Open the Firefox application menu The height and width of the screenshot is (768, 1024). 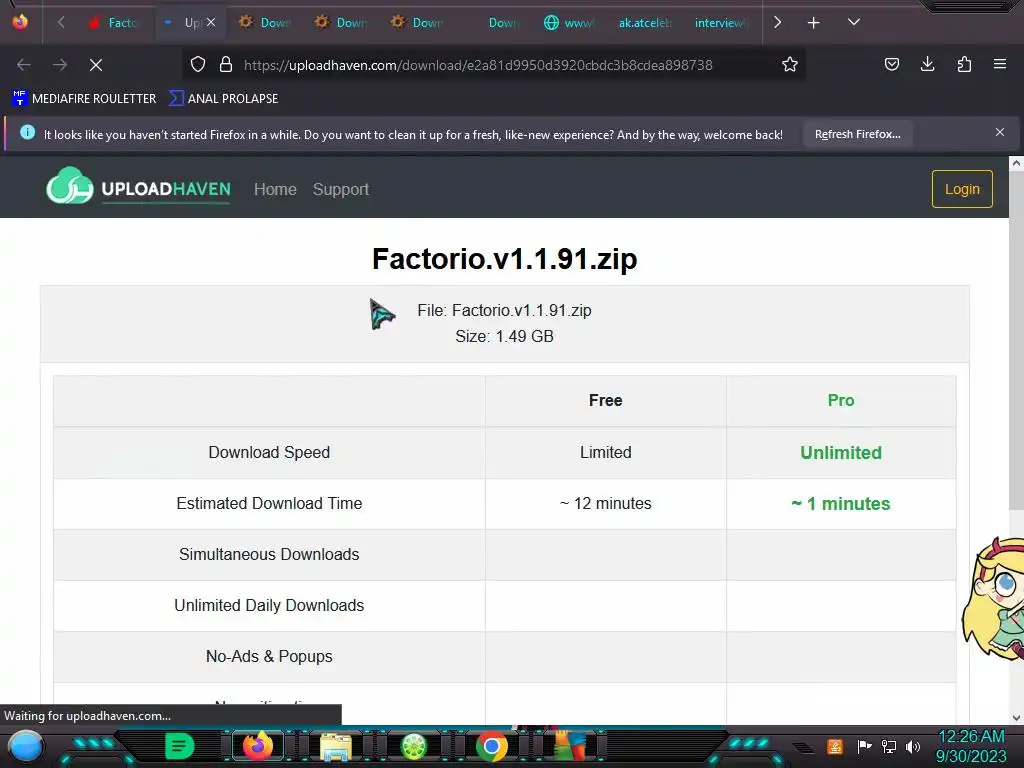pos(999,64)
